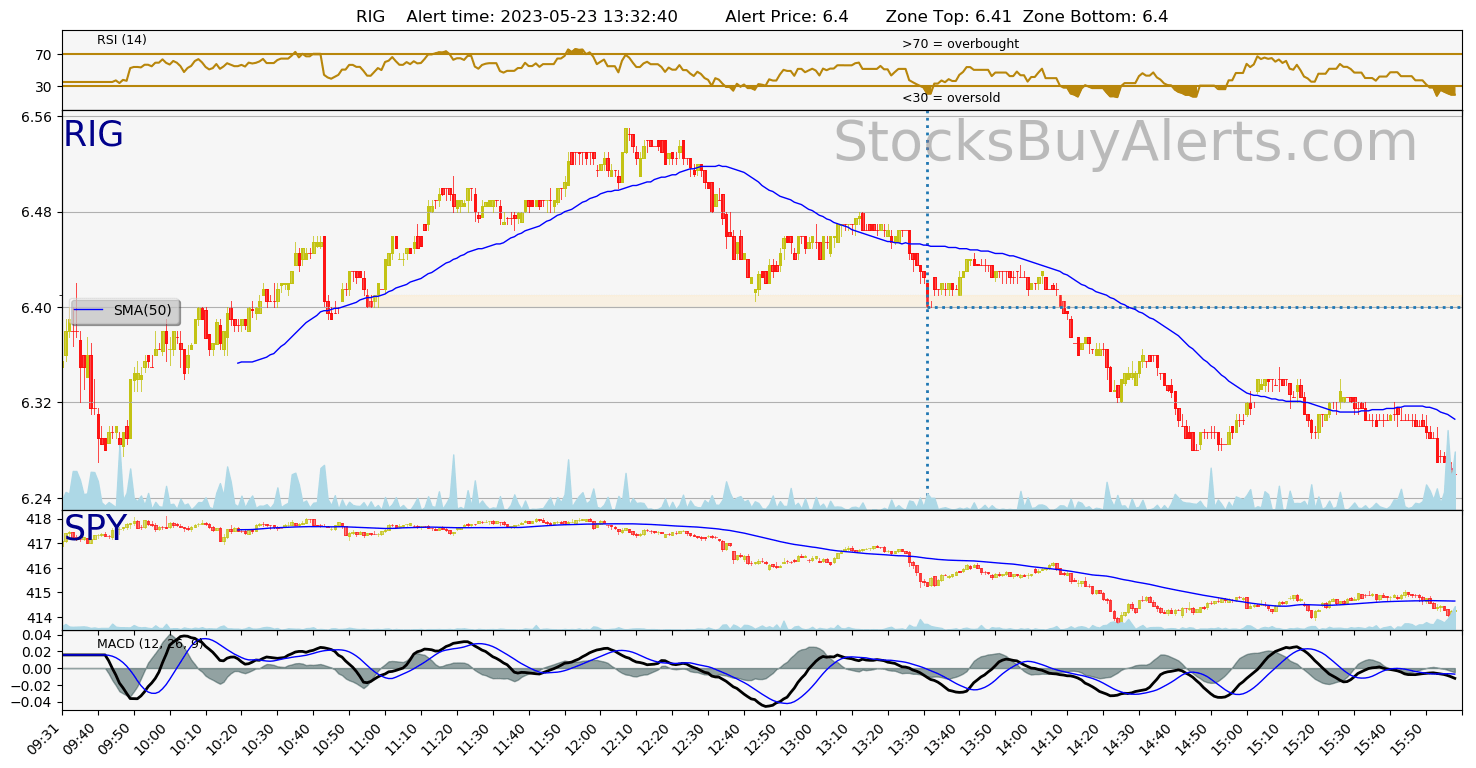Click the SMA(50) legend box
Viewport: 1476px width, 768px height.
pyautogui.click(x=126, y=311)
